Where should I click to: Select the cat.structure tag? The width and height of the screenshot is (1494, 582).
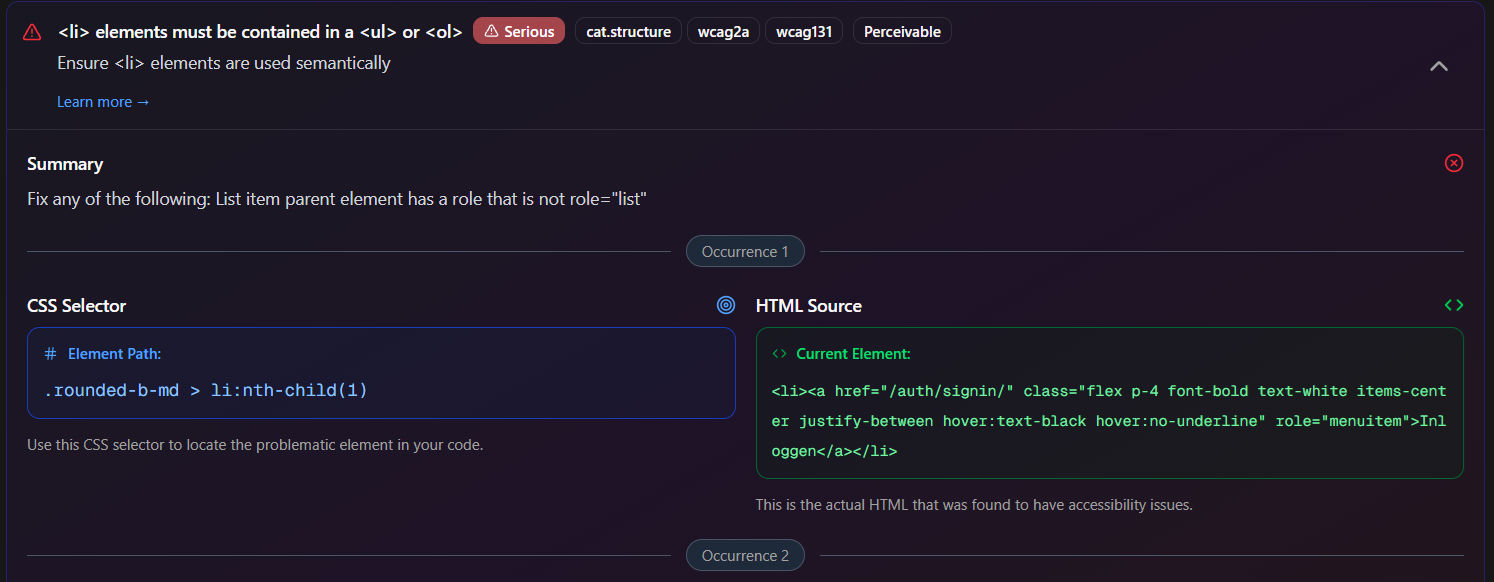click(628, 32)
